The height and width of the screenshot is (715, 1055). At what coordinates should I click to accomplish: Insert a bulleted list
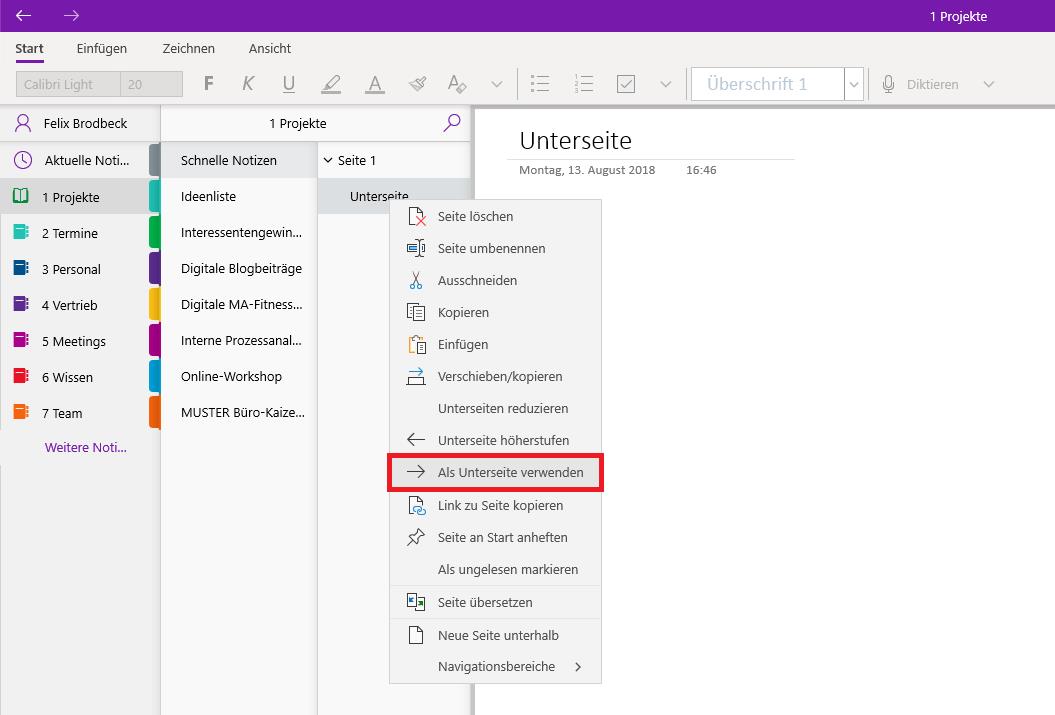(540, 83)
